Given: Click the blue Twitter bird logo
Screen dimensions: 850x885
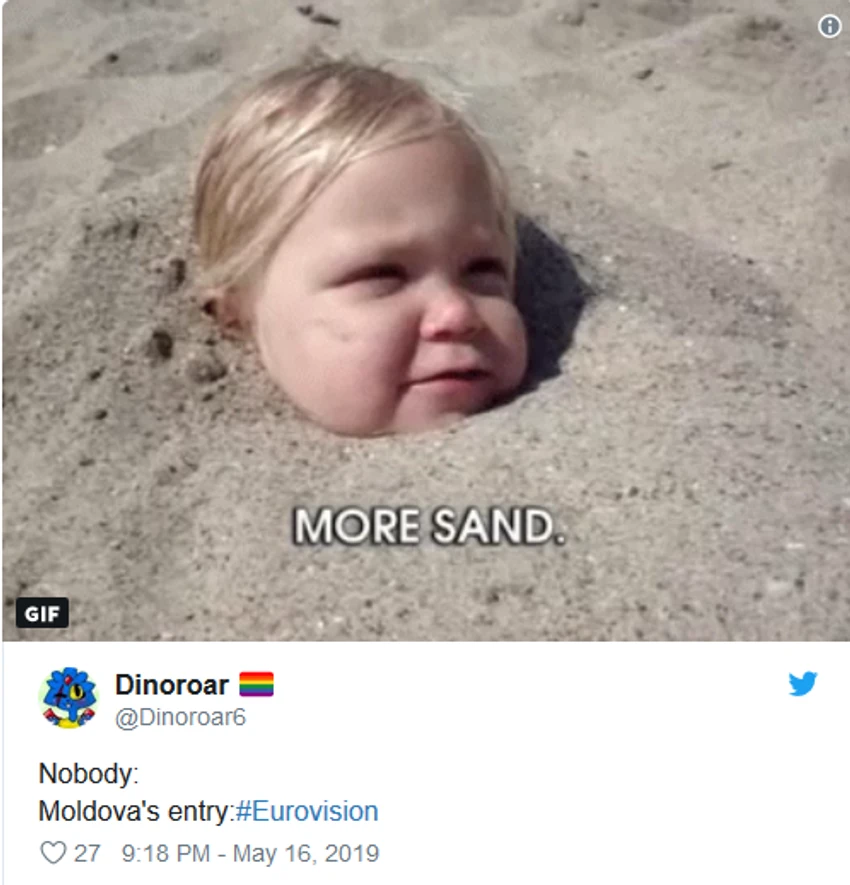Looking at the screenshot, I should click(803, 684).
